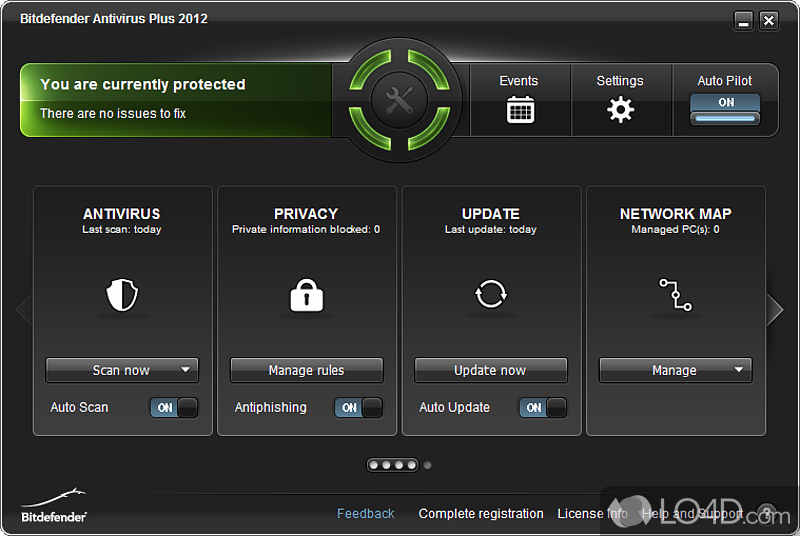Click the Bitdefender logo

54,506
